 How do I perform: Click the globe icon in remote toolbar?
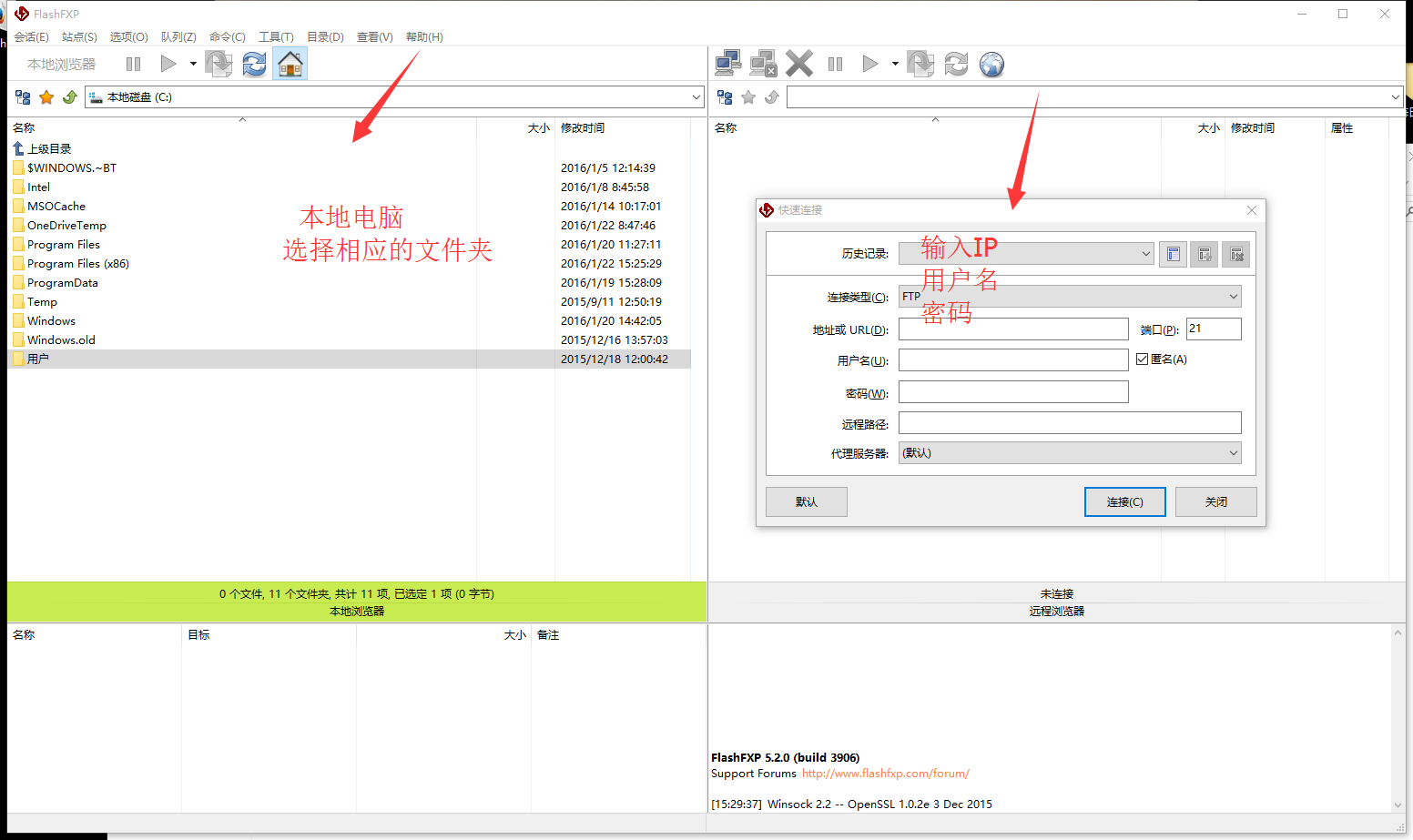991,64
